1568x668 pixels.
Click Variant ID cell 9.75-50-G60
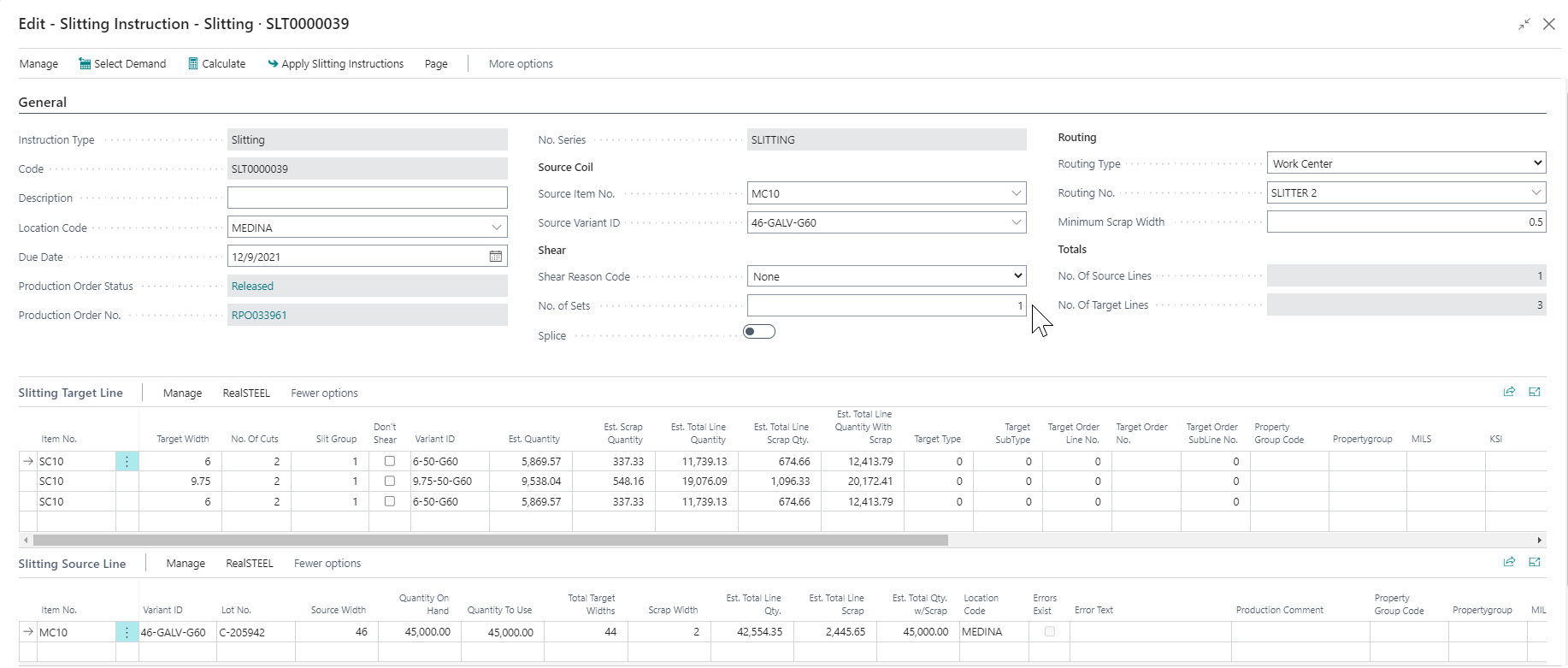450,481
